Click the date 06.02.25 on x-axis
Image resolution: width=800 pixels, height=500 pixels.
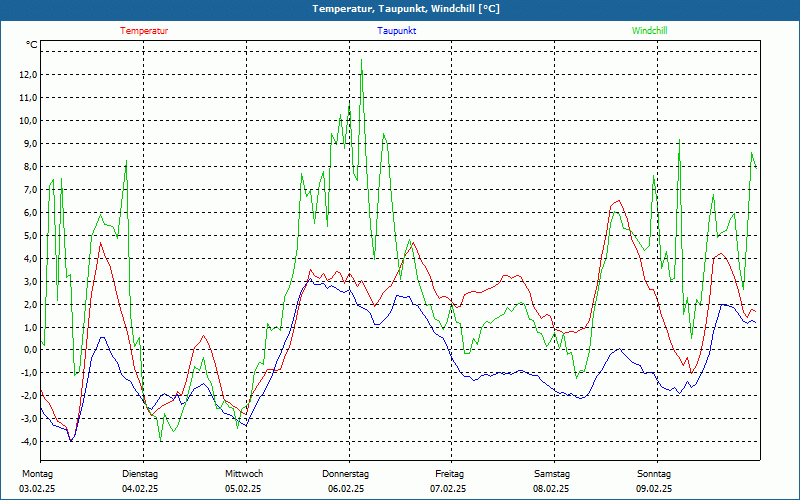(346, 489)
